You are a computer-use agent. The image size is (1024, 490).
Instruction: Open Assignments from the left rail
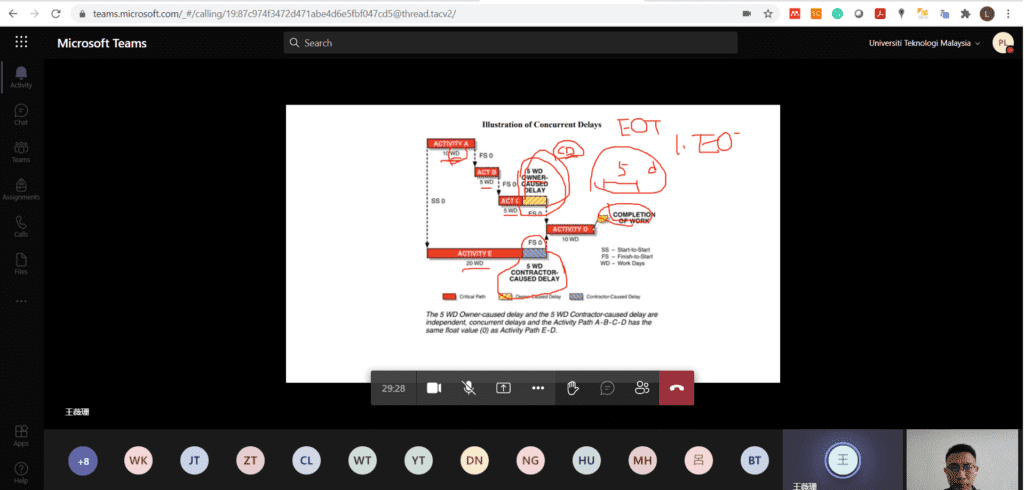[21, 189]
